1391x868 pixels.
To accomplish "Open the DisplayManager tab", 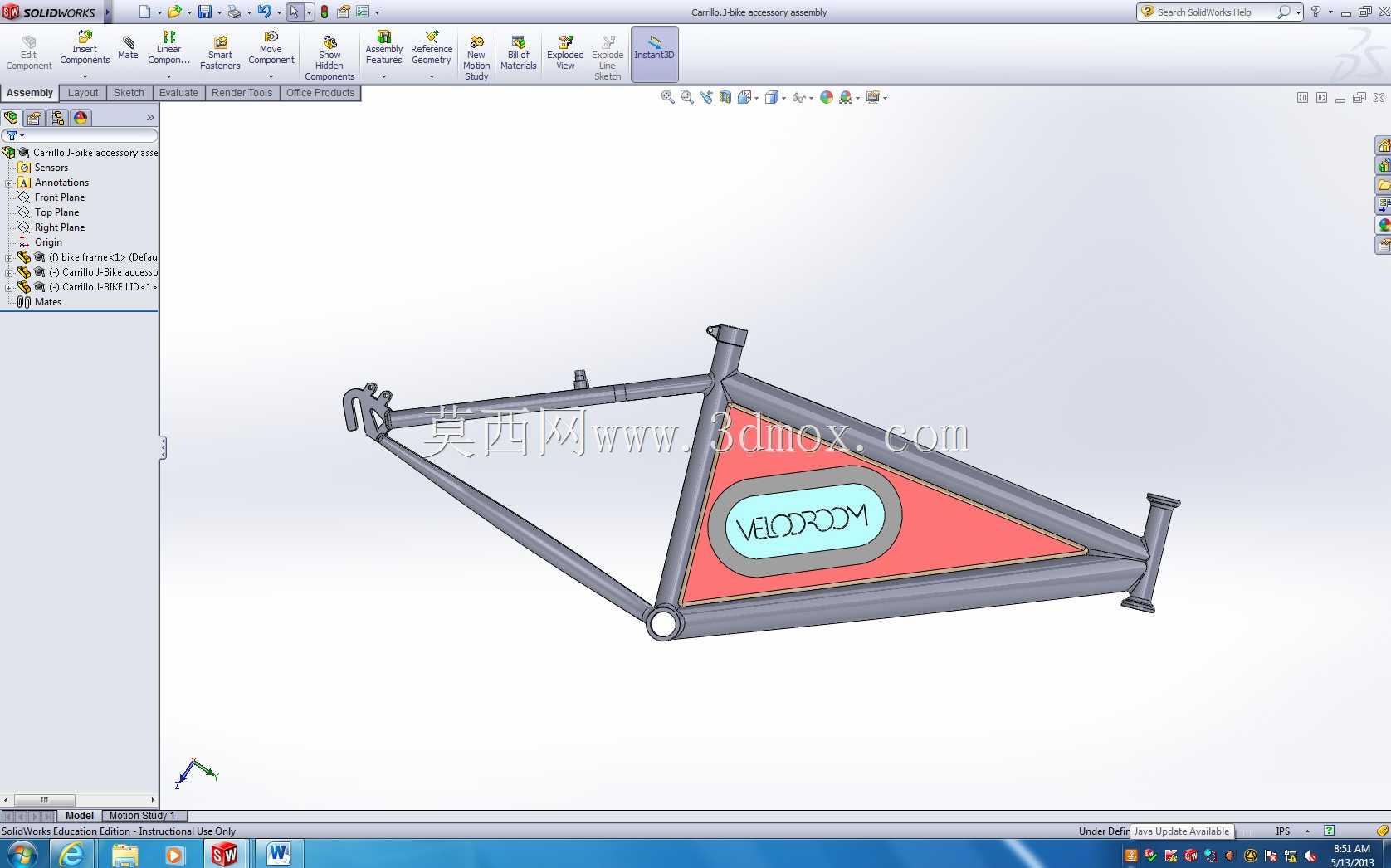I will coord(81,118).
